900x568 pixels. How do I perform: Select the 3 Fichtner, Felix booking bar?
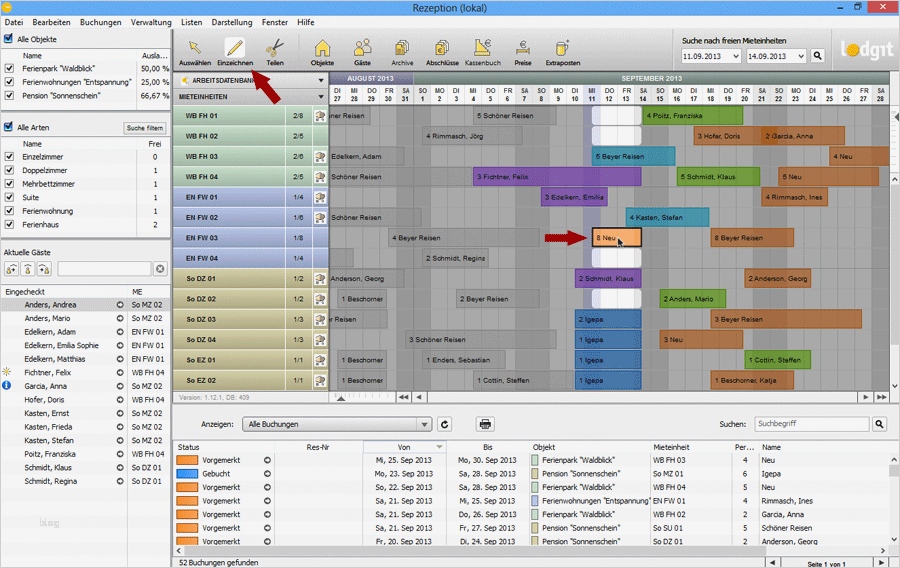pyautogui.click(x=557, y=177)
